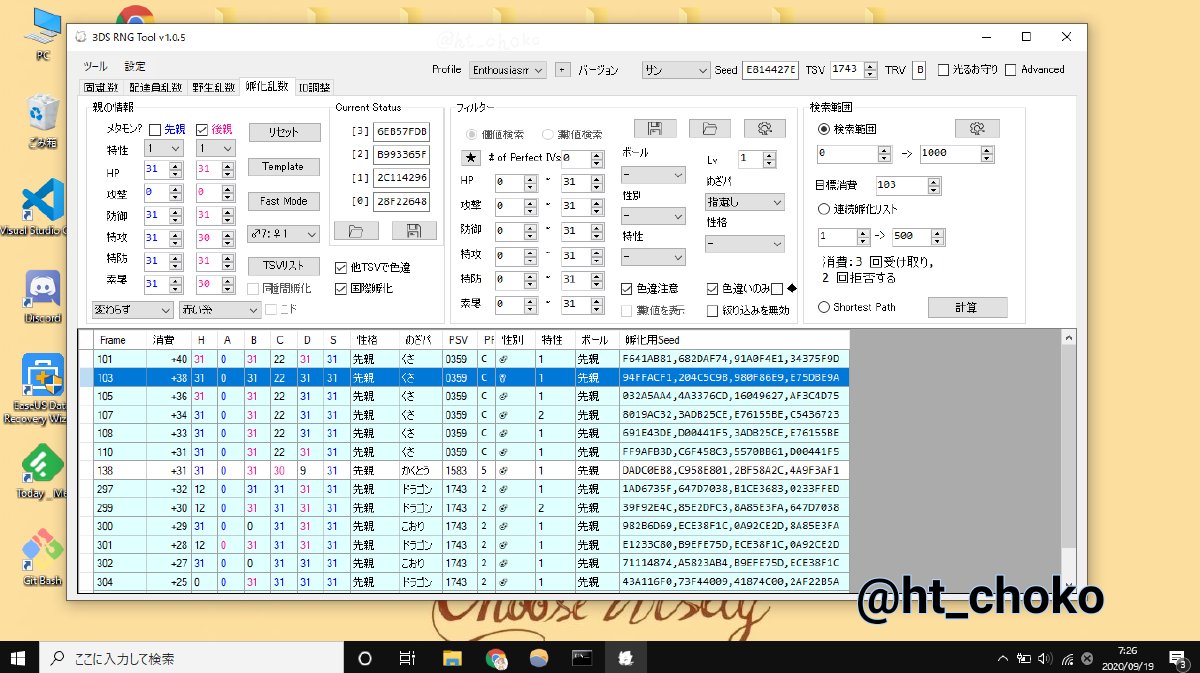Click the plus button next to Profile
Viewport: 1200px width, 673px height.
coord(562,70)
